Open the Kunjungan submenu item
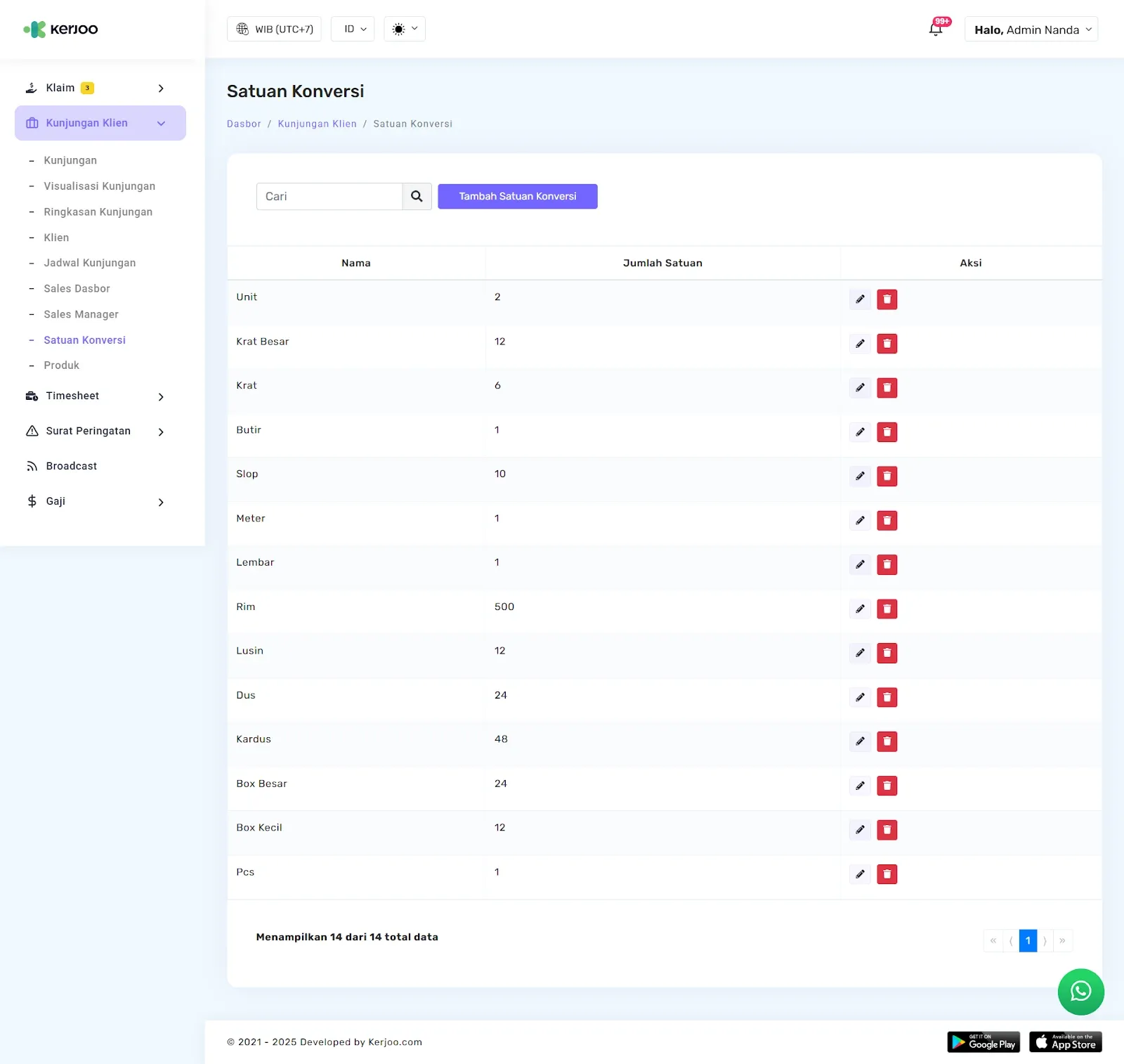The image size is (1124, 1064). pyautogui.click(x=70, y=160)
